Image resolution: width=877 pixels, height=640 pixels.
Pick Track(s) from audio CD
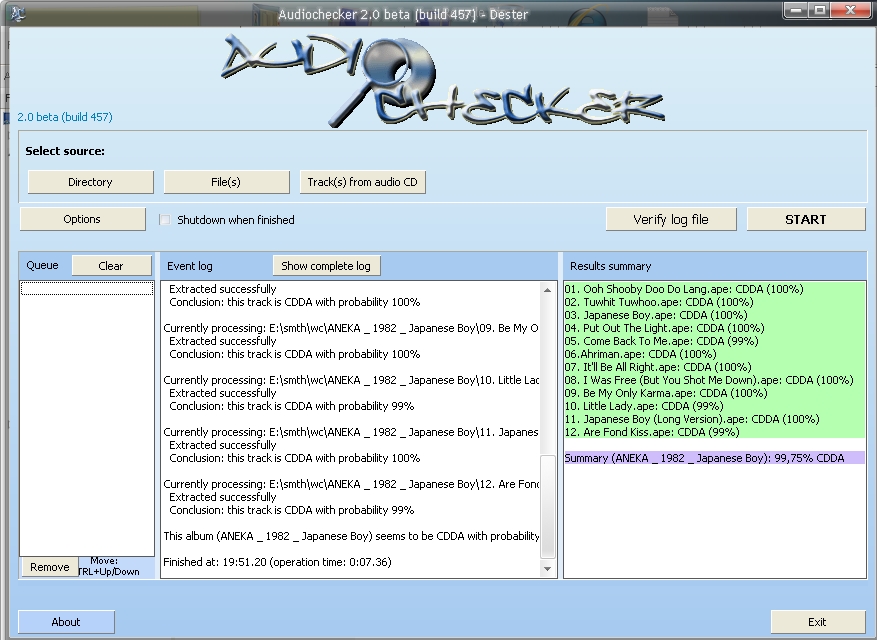tap(362, 182)
